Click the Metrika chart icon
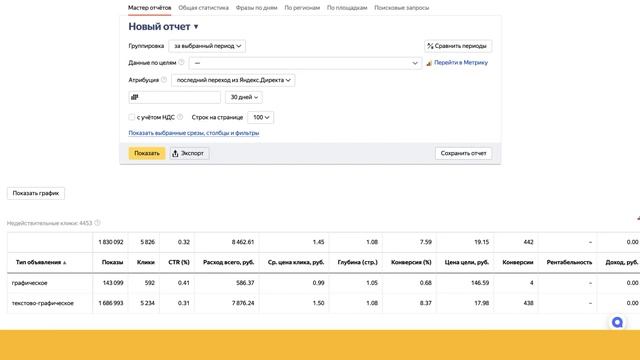The height and width of the screenshot is (360, 640). (429, 63)
